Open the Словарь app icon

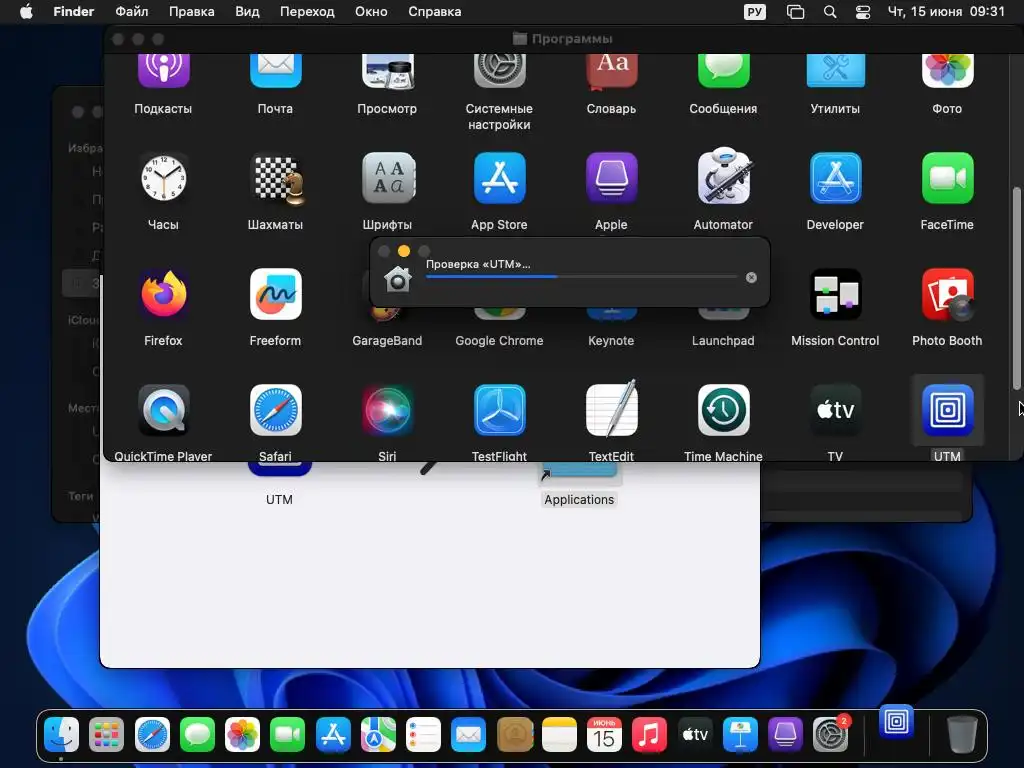coord(611,71)
